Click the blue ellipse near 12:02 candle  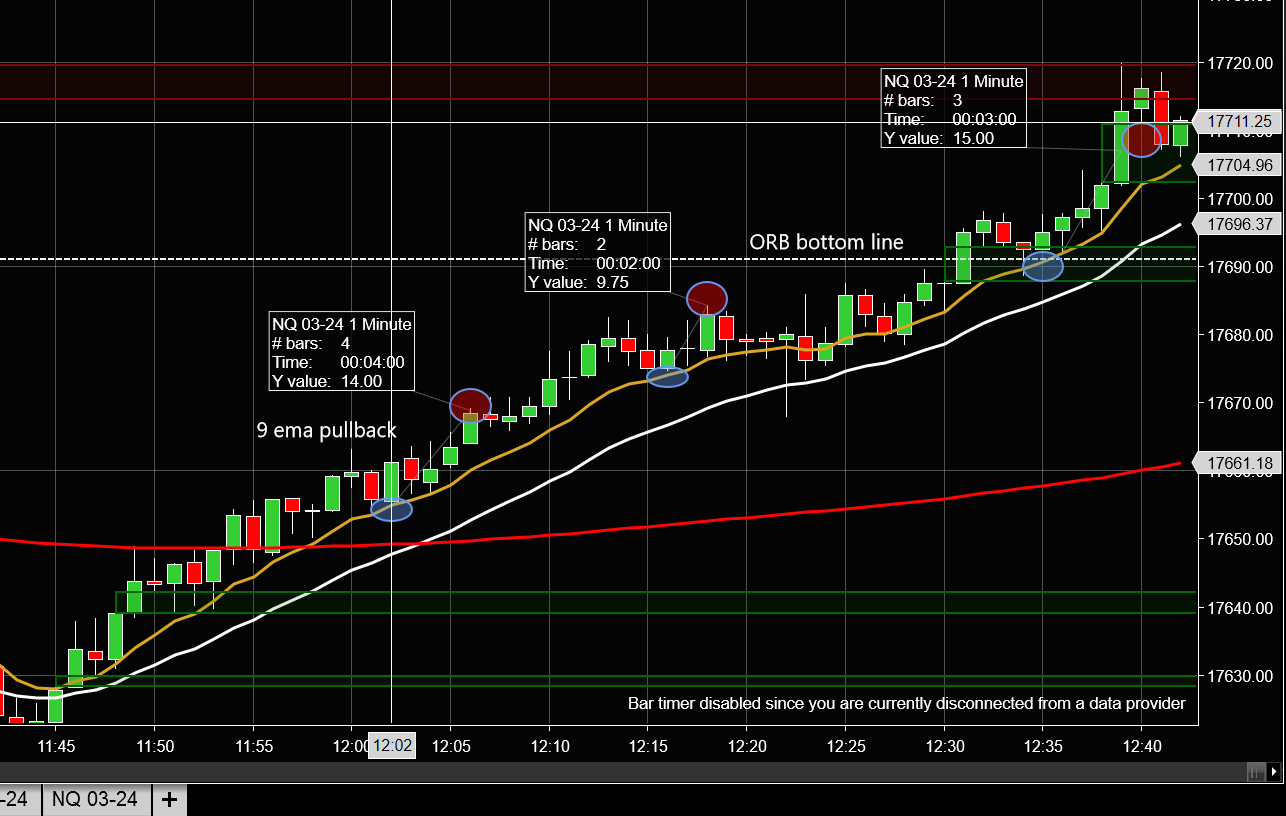(x=391, y=509)
